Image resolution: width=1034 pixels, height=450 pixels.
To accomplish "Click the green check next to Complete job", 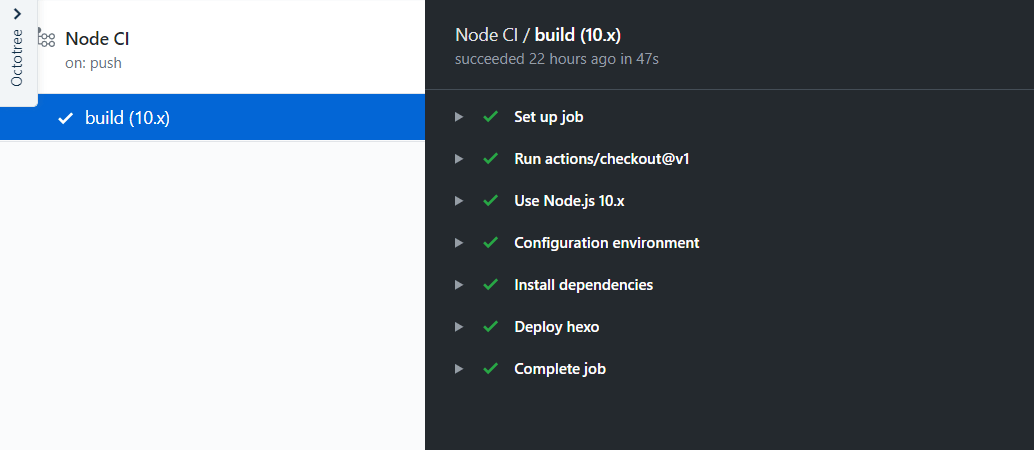I will tap(490, 369).
